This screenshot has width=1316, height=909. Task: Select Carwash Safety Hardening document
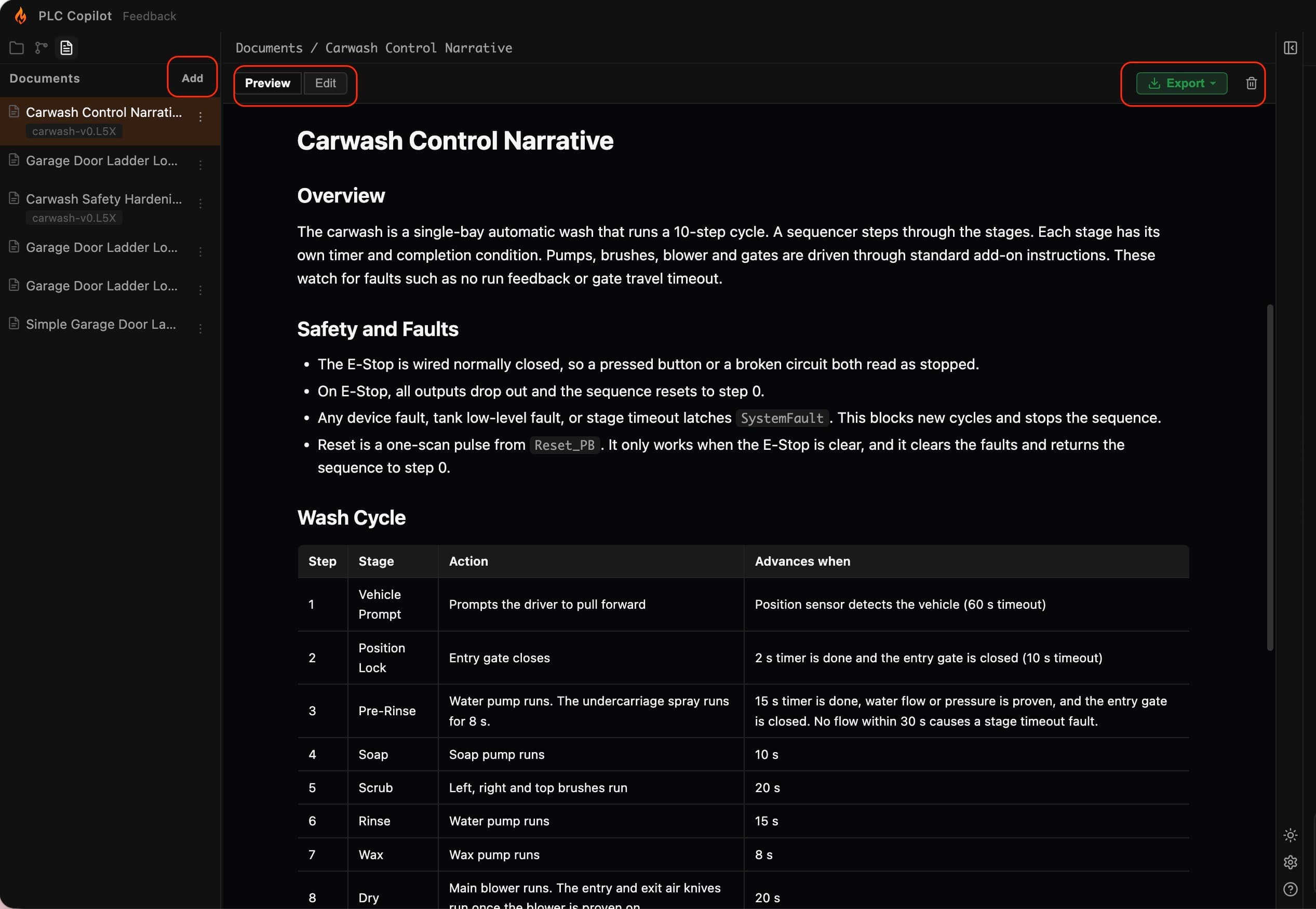[110, 207]
